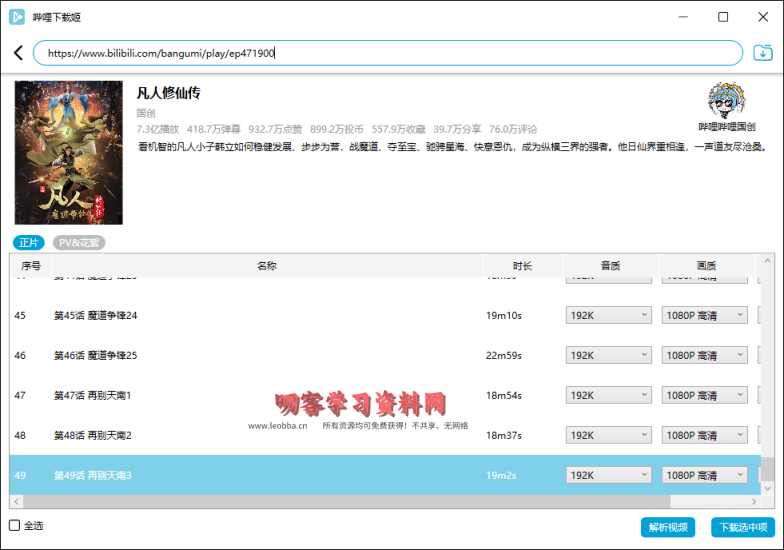784x550 pixels.
Task: Click the 哔哩哔哩国创 uploader name
Action: pos(726,127)
